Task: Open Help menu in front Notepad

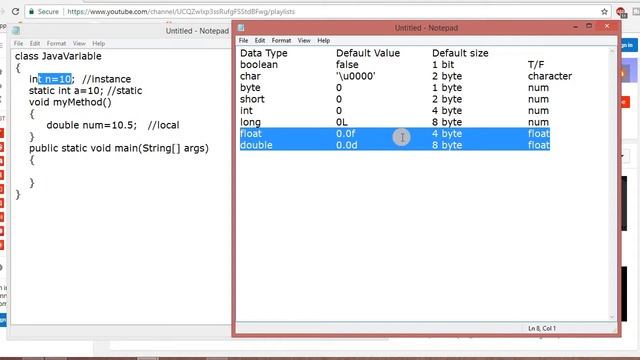Action: [323, 40]
